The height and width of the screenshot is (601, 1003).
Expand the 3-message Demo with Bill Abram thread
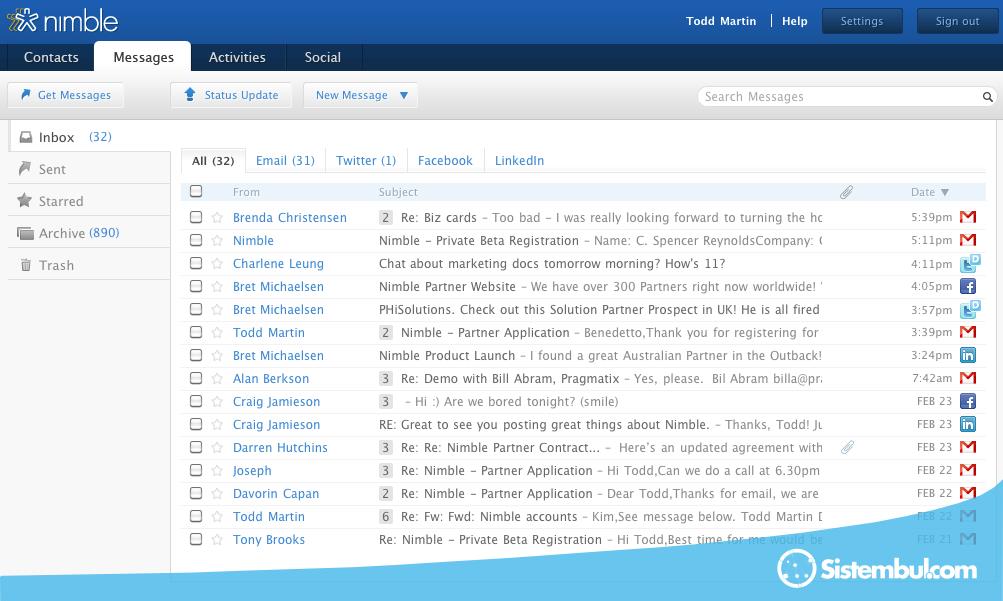coord(385,379)
